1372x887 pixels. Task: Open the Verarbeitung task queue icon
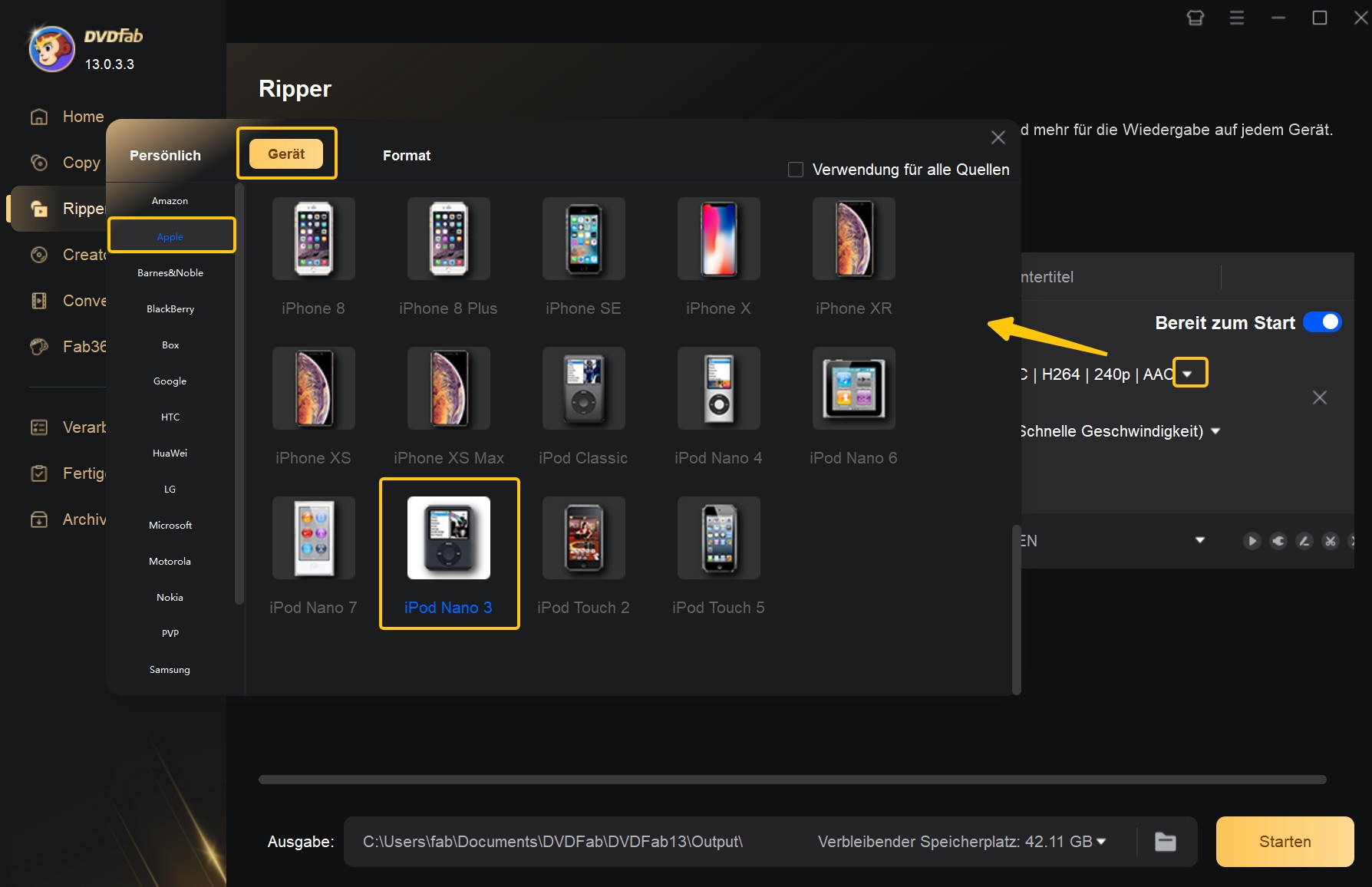pos(39,427)
